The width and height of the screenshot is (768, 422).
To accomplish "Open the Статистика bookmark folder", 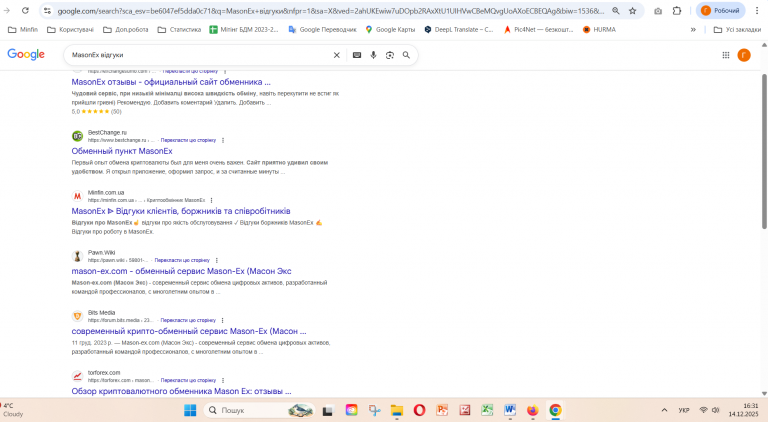I will 179,29.
